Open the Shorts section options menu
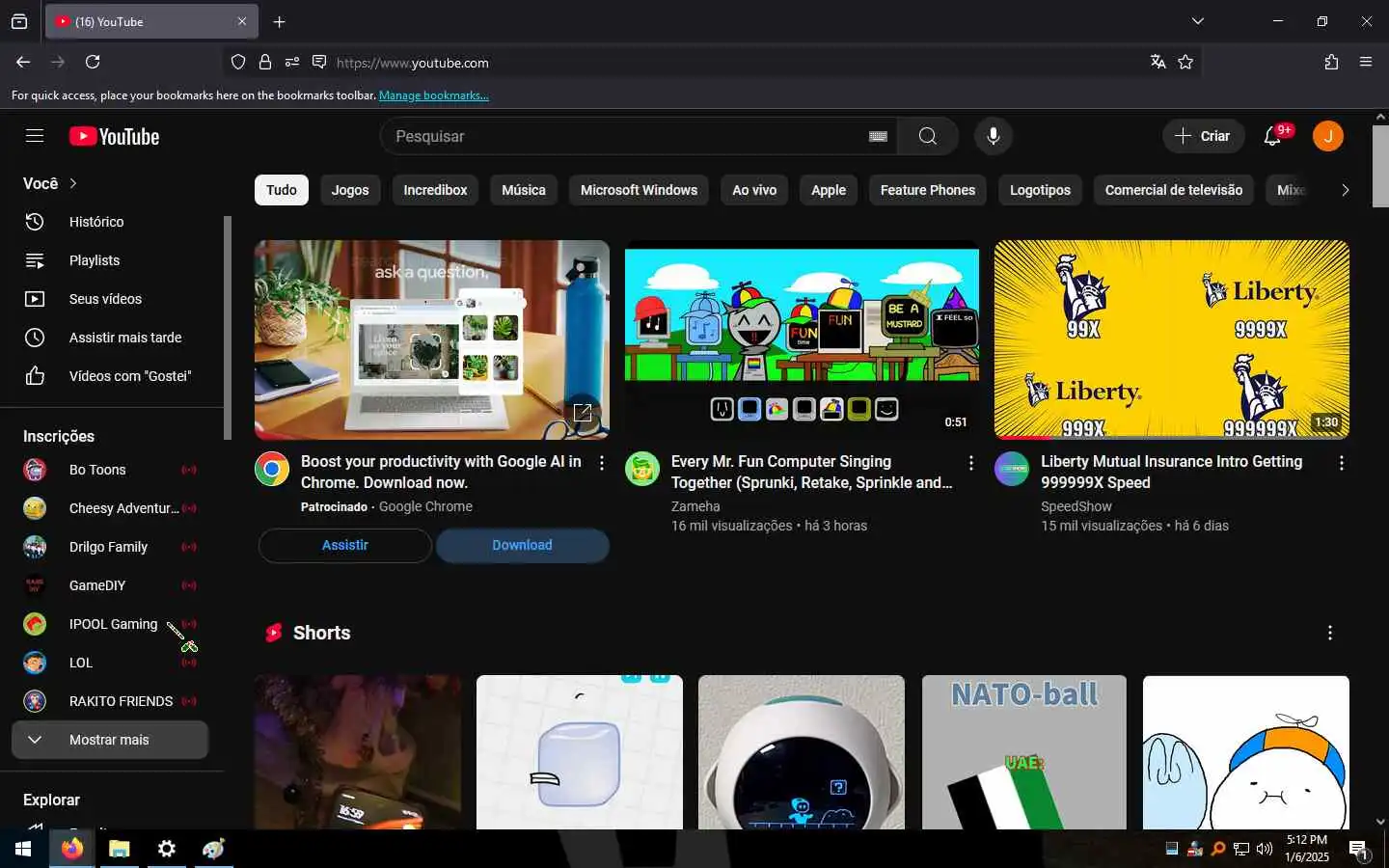 click(1329, 633)
